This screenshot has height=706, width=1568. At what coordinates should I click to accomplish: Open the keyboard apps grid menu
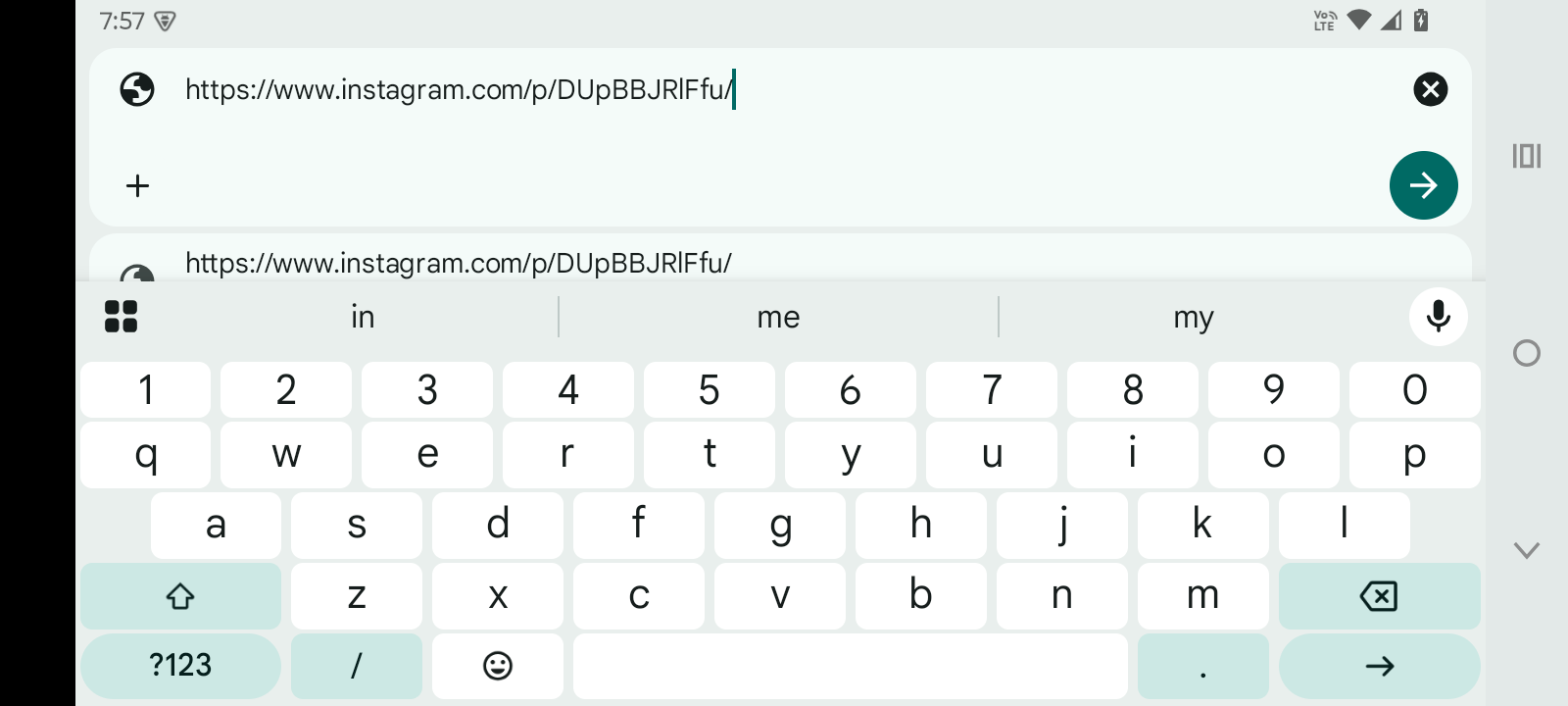coord(121,317)
